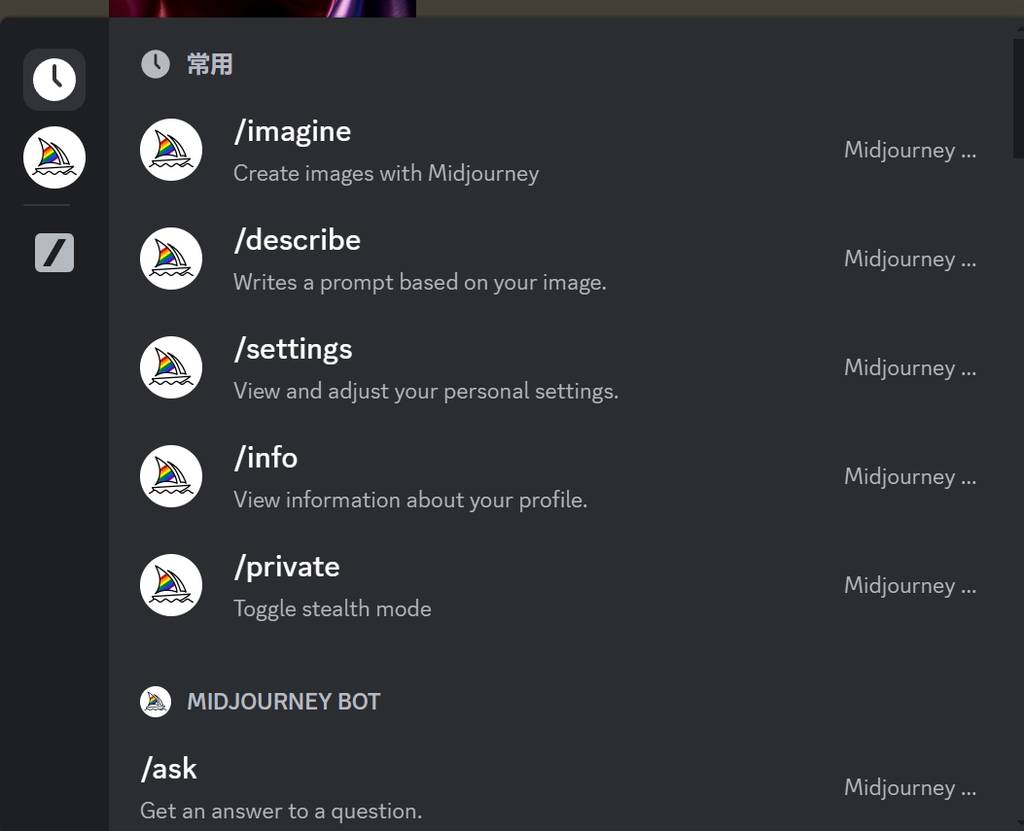Click "Create images with Midjourney" description
The height and width of the screenshot is (831, 1024).
coord(386,174)
